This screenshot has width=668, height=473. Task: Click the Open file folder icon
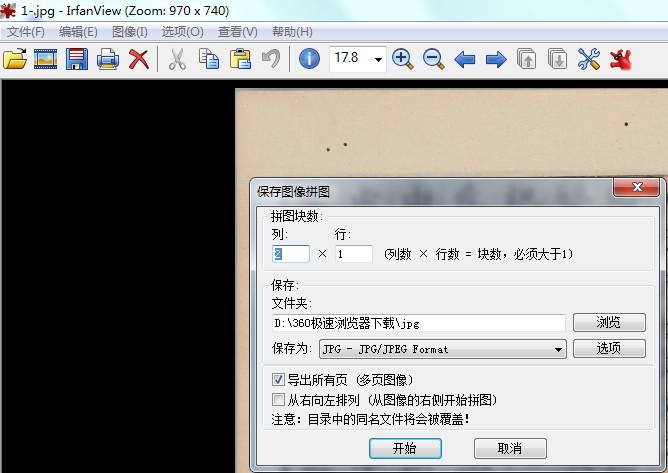[15, 59]
